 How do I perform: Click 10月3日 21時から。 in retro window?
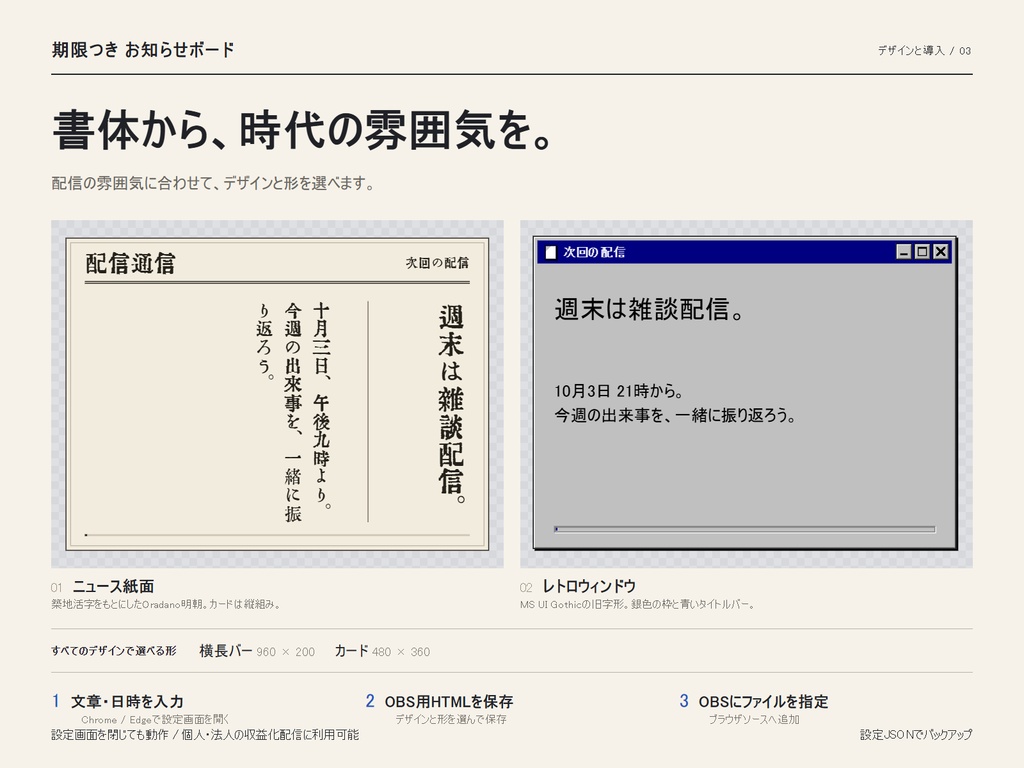pos(619,391)
